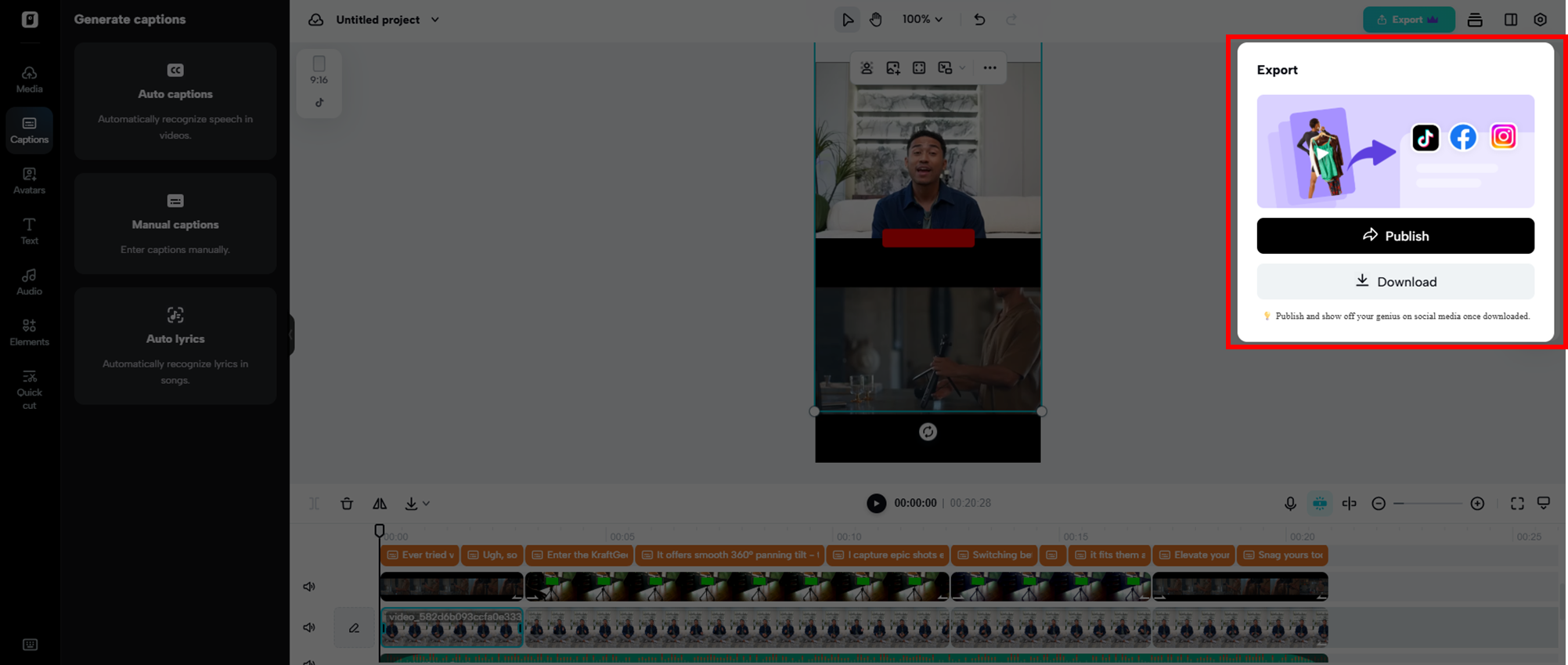Expand the download clip options arrow
The image size is (1568, 665).
(x=427, y=504)
